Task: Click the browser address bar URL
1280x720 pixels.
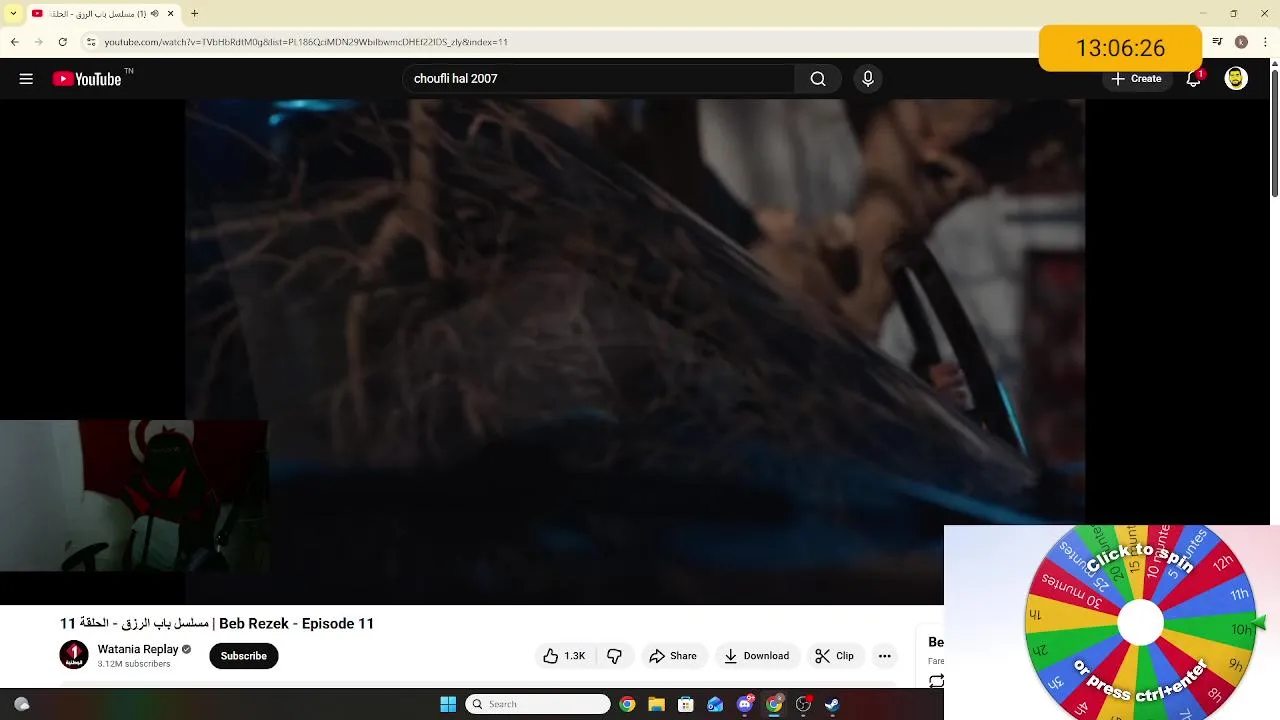Action: click(306, 42)
